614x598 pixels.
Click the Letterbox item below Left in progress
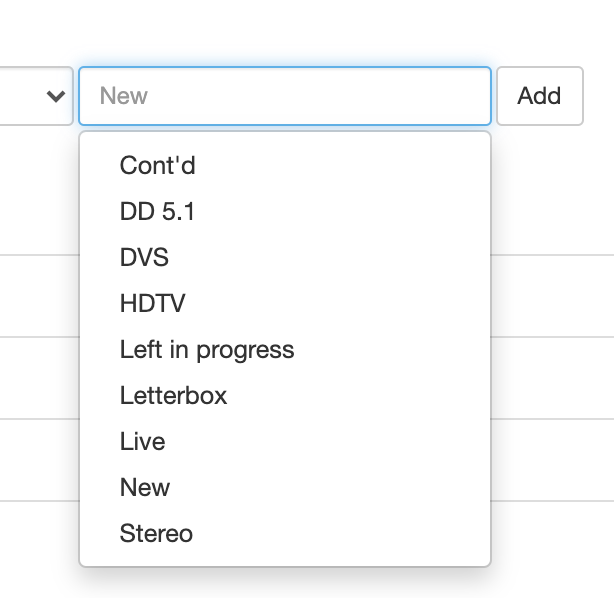(173, 395)
